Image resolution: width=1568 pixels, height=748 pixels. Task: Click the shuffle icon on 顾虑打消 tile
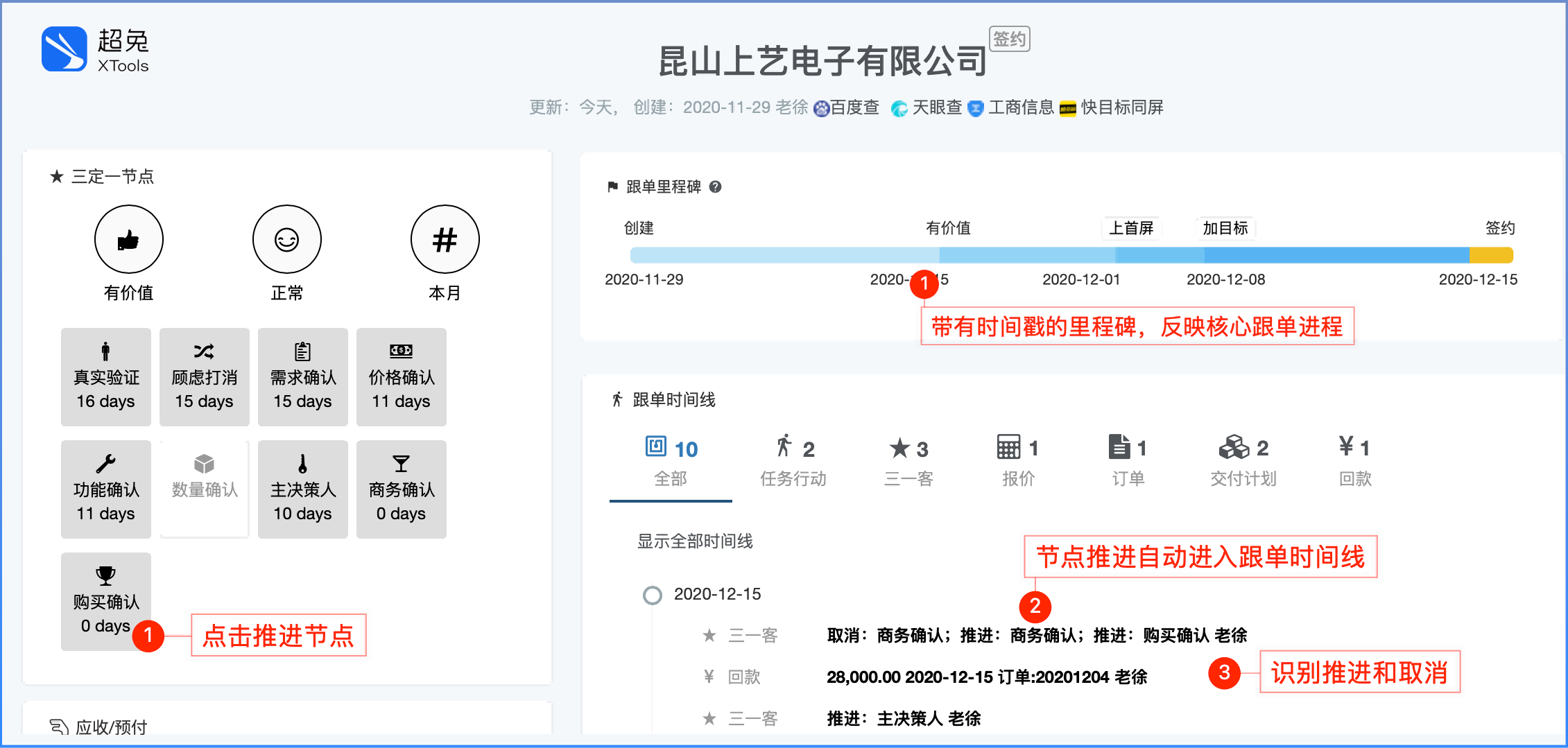coord(204,351)
